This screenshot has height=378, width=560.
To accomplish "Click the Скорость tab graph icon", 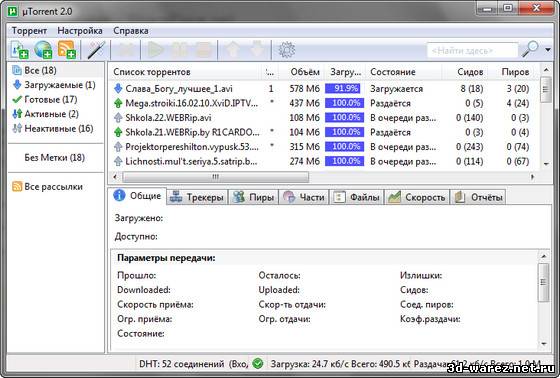I will click(x=394, y=197).
